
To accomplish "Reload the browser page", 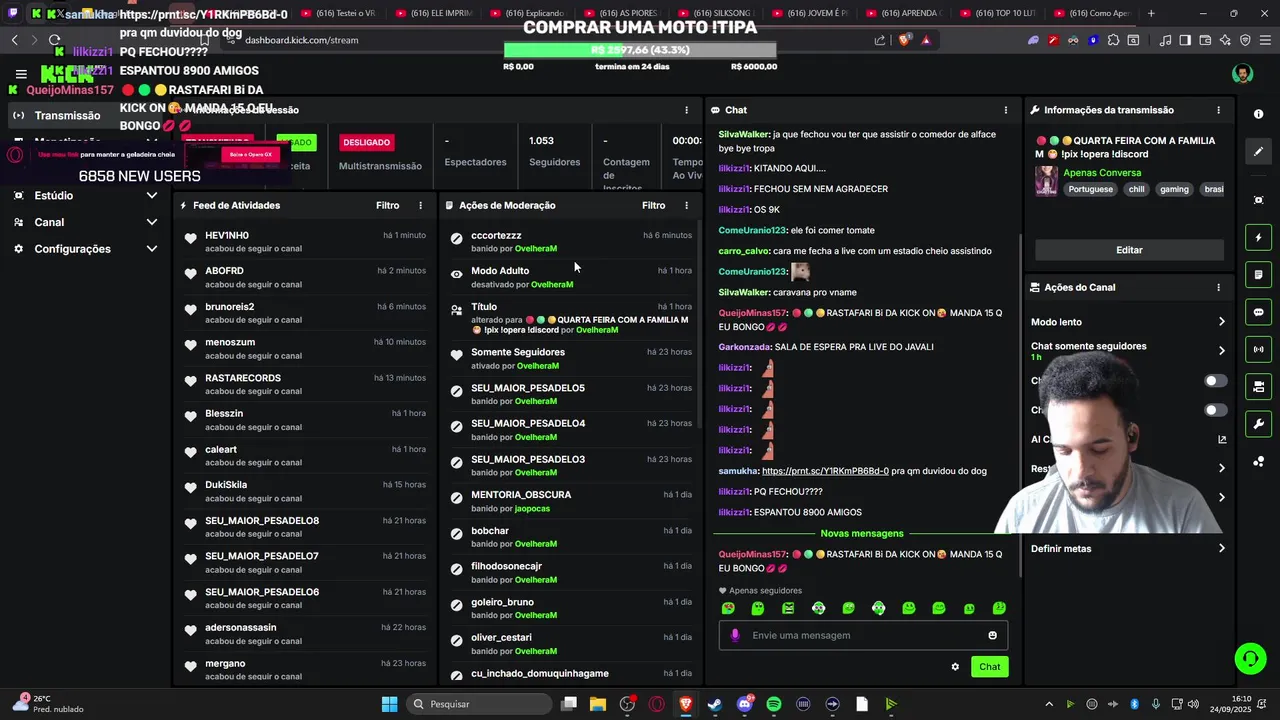I will 55,40.
